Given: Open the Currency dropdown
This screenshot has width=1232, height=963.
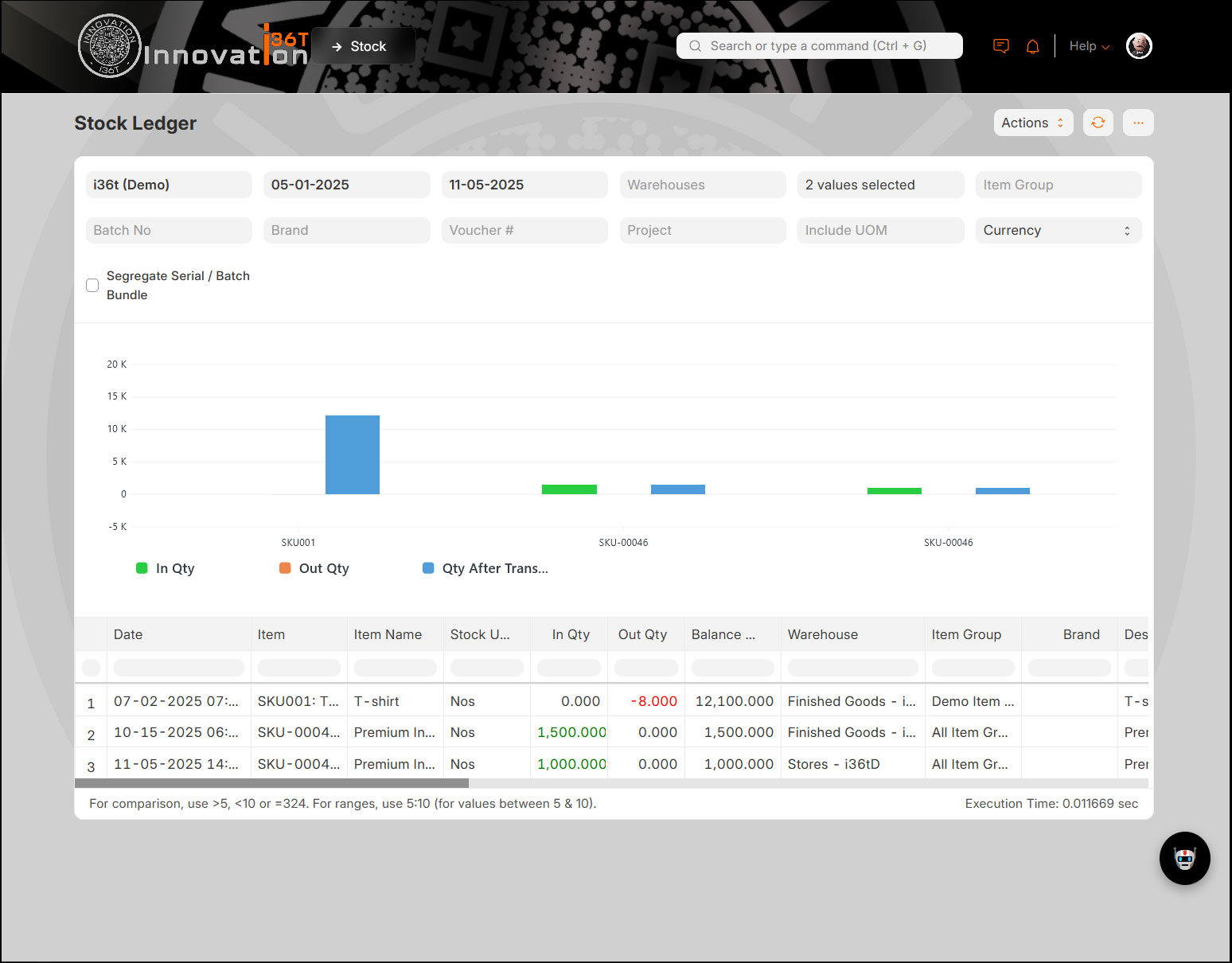Looking at the screenshot, I should click(x=1058, y=230).
